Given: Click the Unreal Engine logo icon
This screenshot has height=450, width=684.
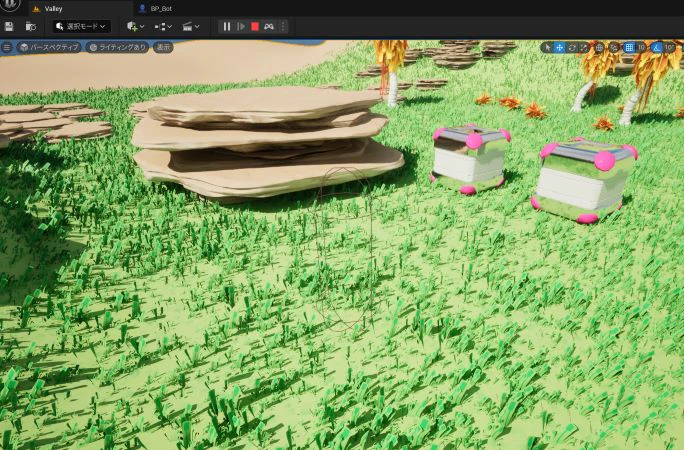Looking at the screenshot, I should (x=10, y=4).
